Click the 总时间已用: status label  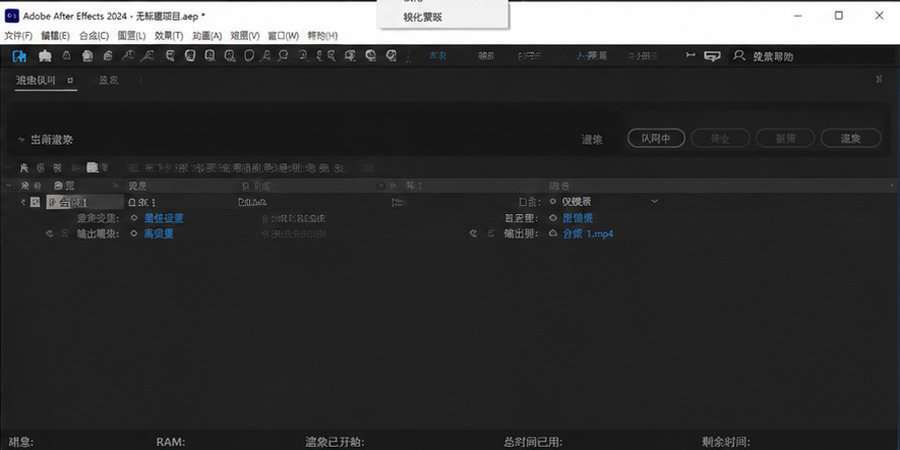click(x=534, y=441)
